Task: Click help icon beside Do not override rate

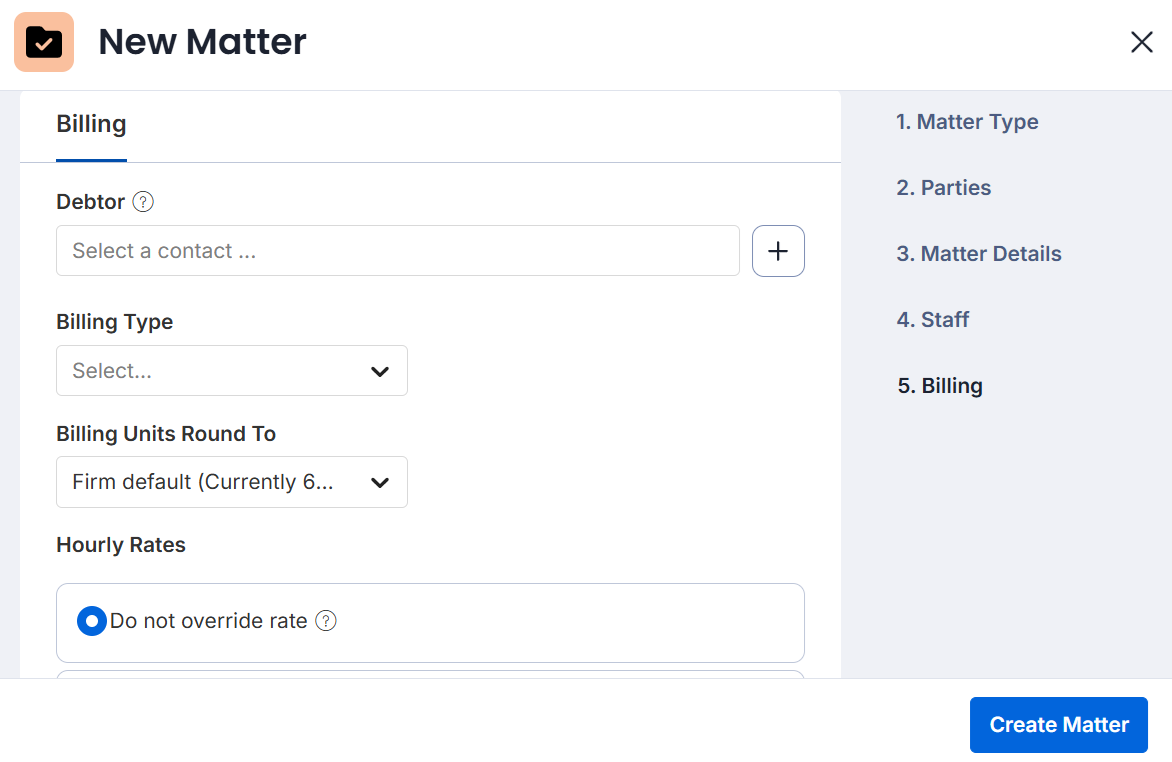Action: 326,621
